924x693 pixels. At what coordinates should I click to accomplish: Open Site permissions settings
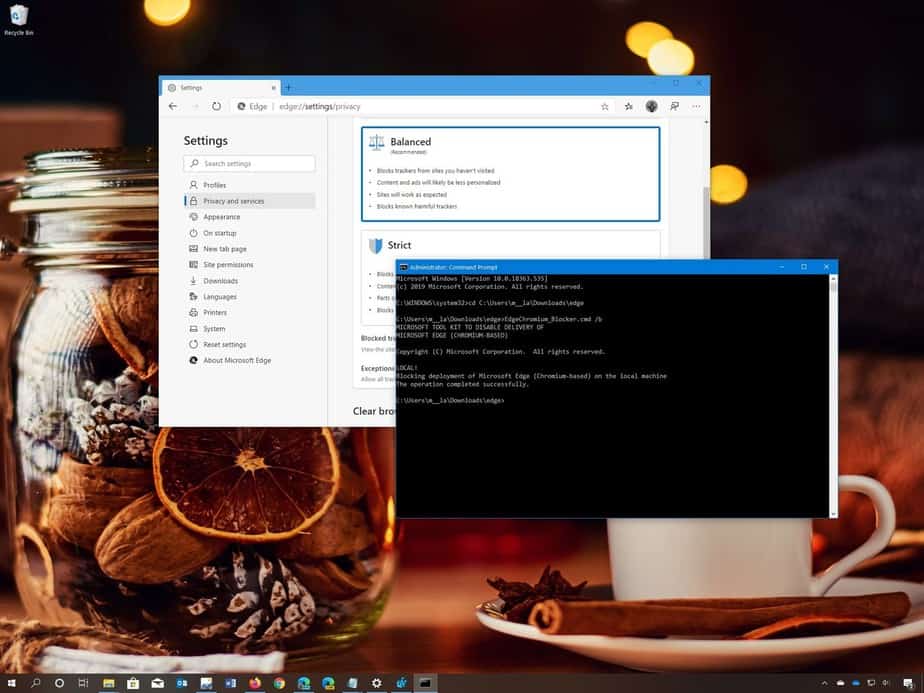[249, 265]
